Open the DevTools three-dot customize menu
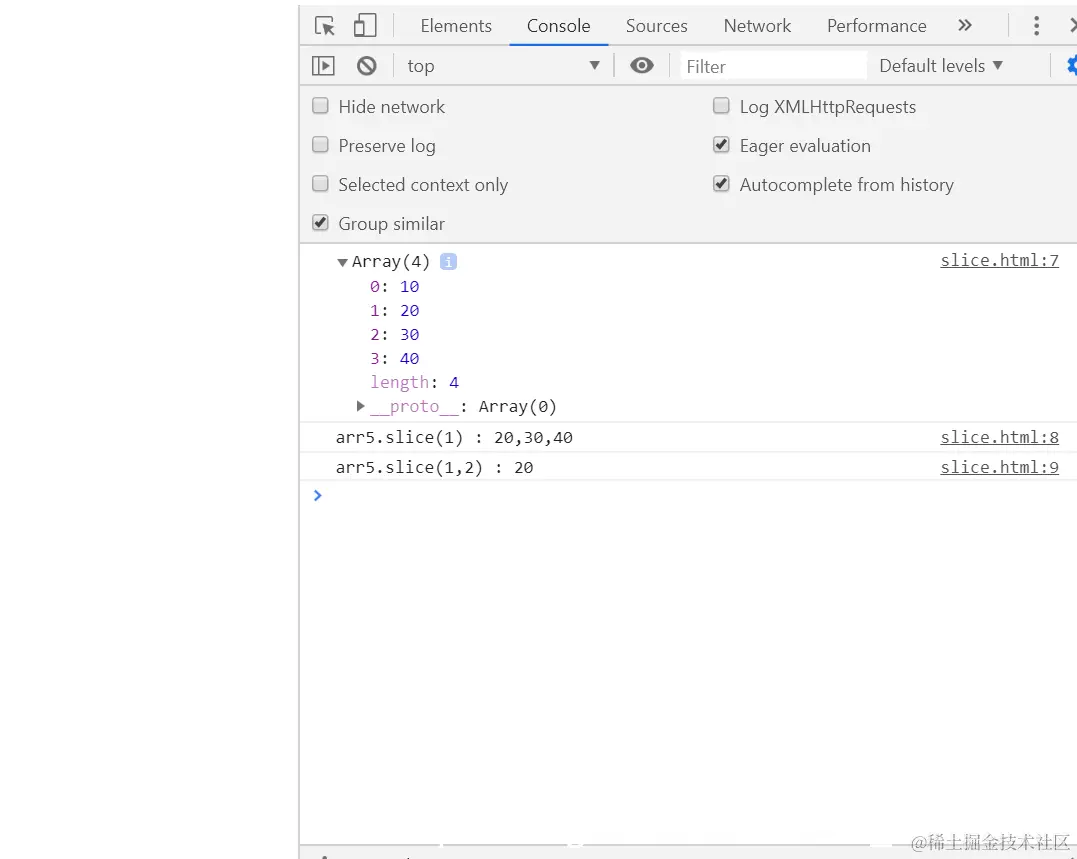 point(1036,26)
